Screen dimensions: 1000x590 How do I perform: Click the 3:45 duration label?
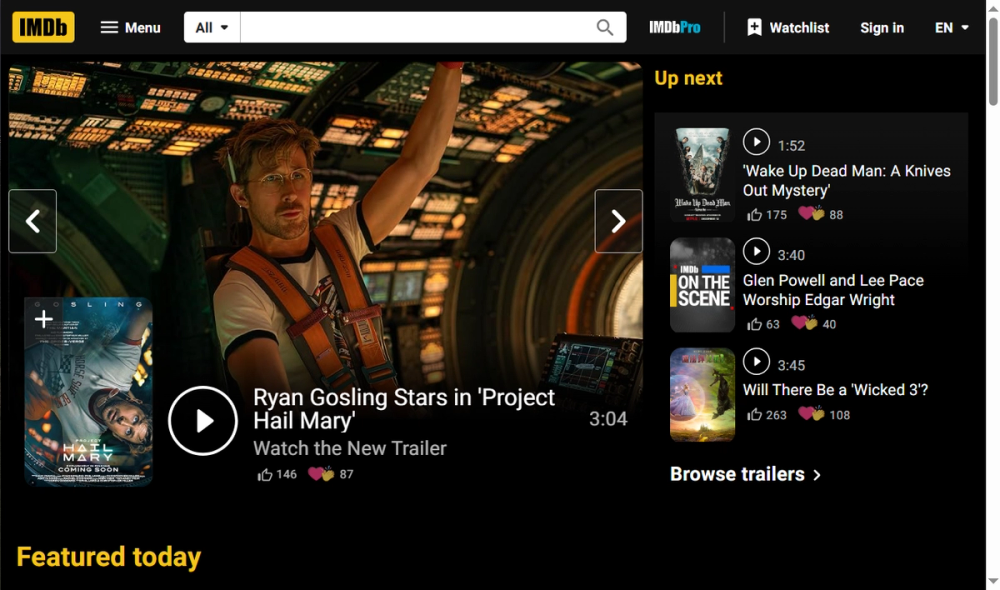[791, 365]
